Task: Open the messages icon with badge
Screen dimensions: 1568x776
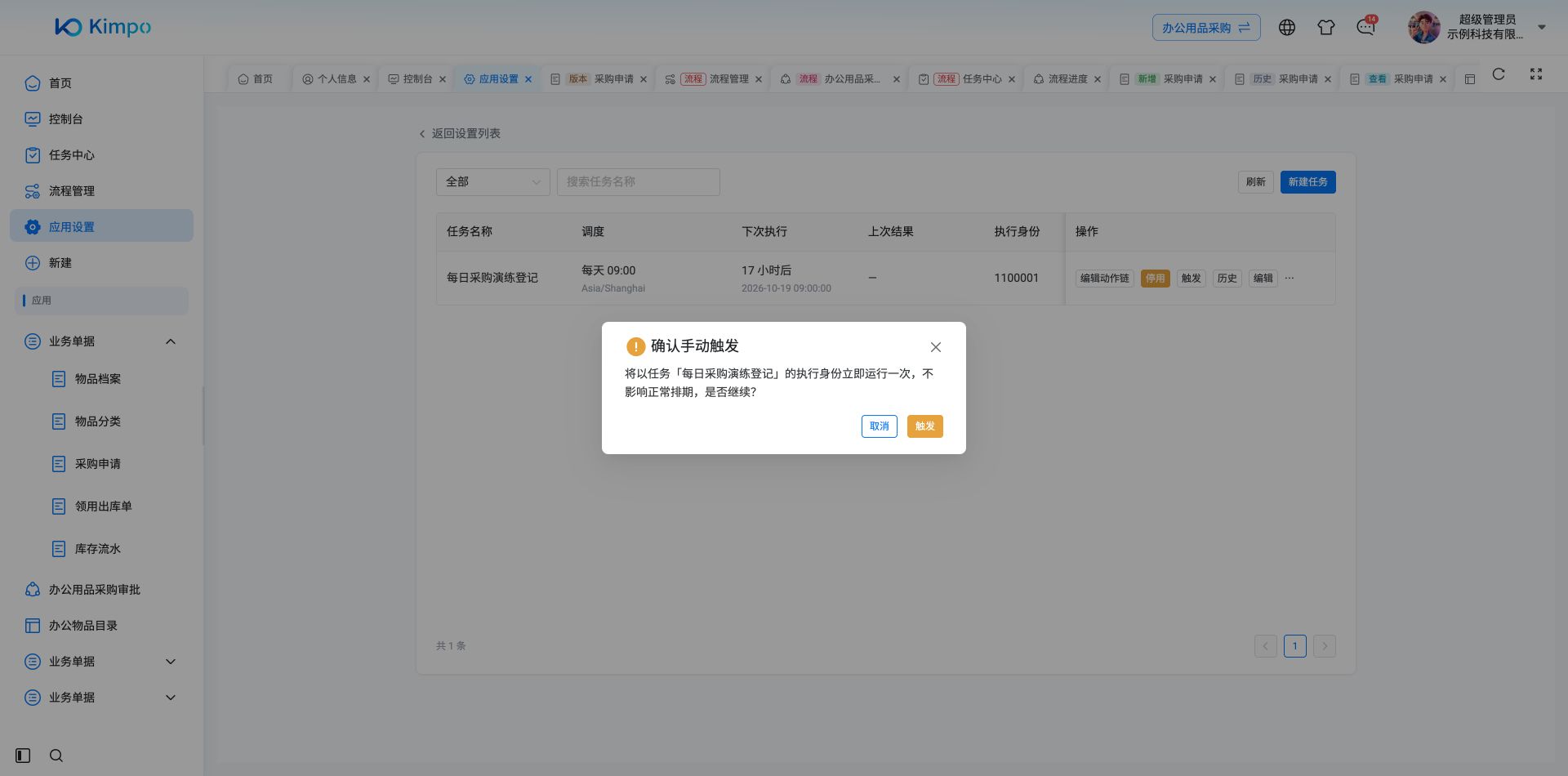Action: (x=1365, y=28)
